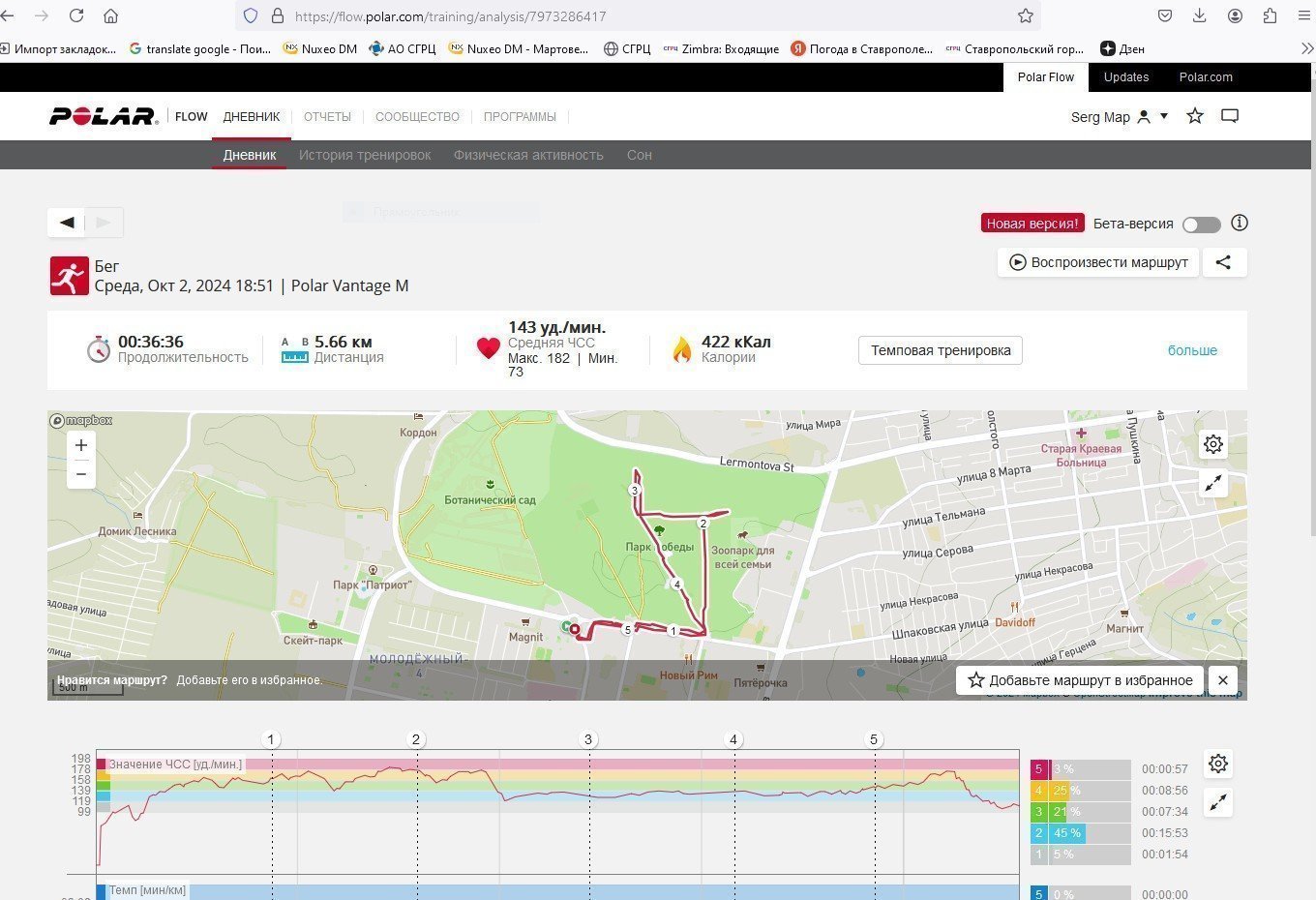
Task: Open the notifications message icon in Polar header
Action: pyautogui.click(x=1230, y=116)
